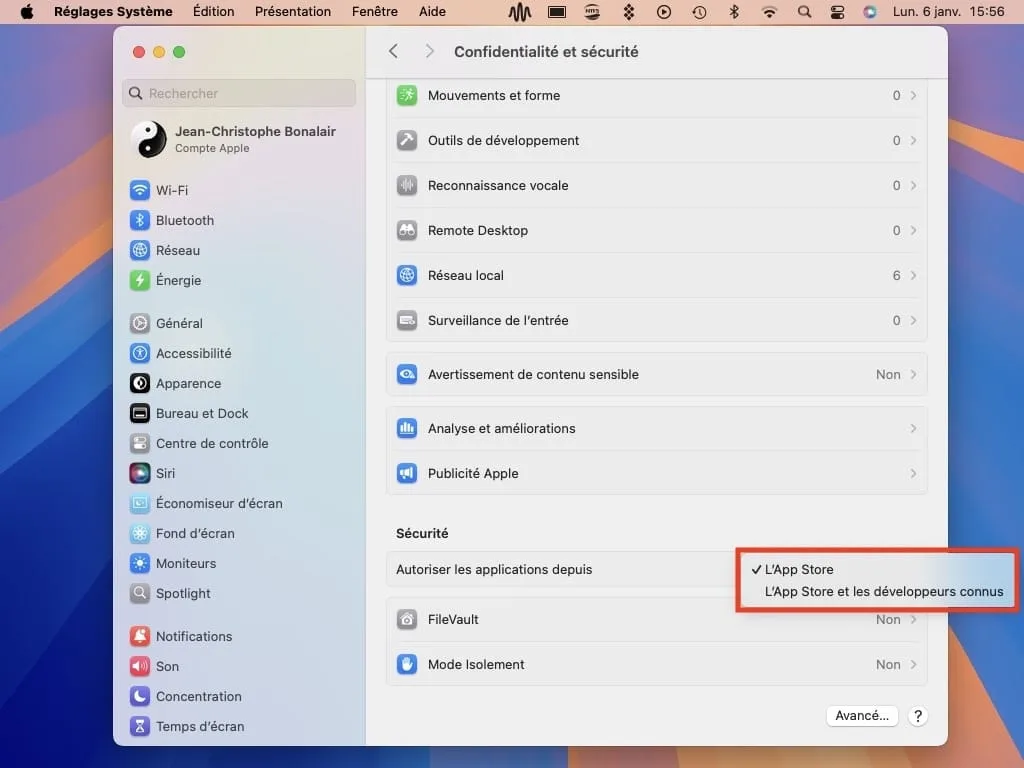Click the Remote Desktop binoculars icon

407,231
